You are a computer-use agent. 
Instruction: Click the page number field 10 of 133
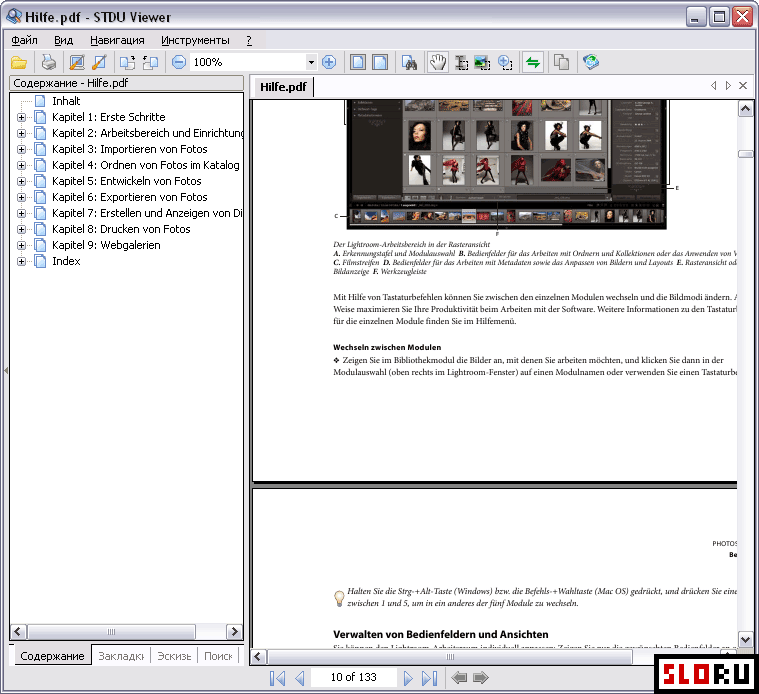tap(353, 677)
